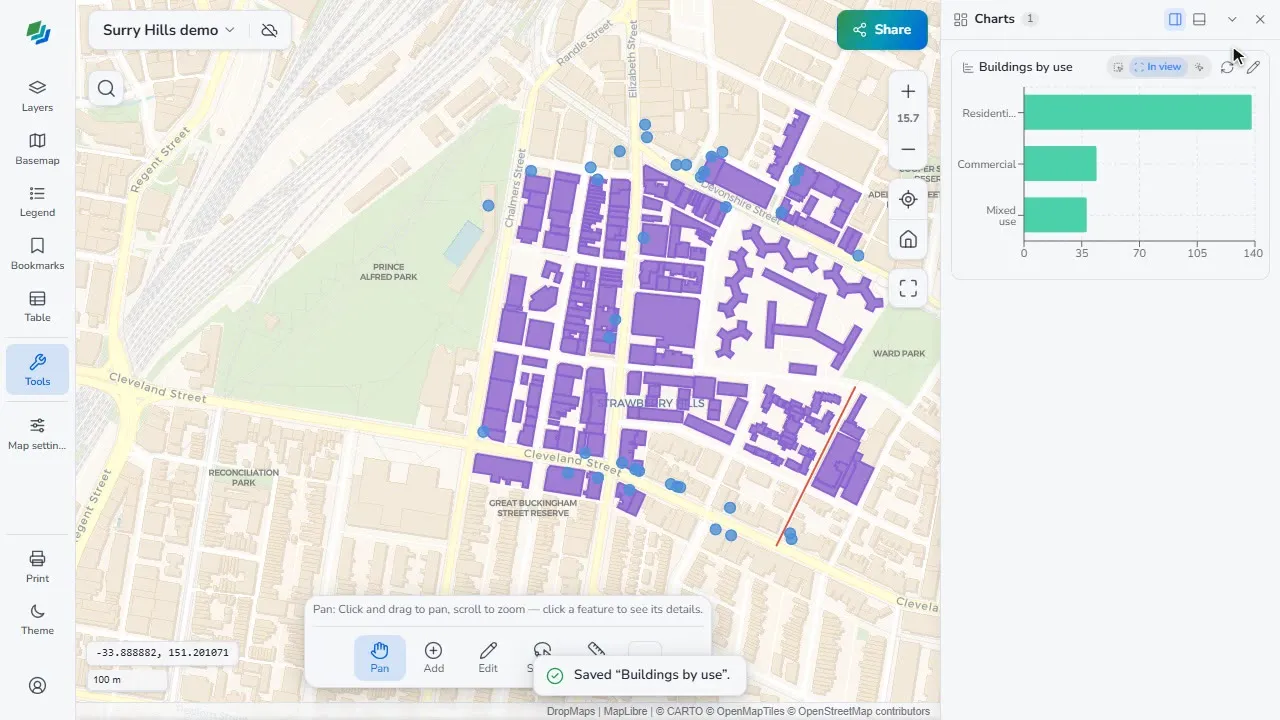Screen dimensions: 1280x720
Task: Open Map settings in sidebar
Action: point(37,434)
